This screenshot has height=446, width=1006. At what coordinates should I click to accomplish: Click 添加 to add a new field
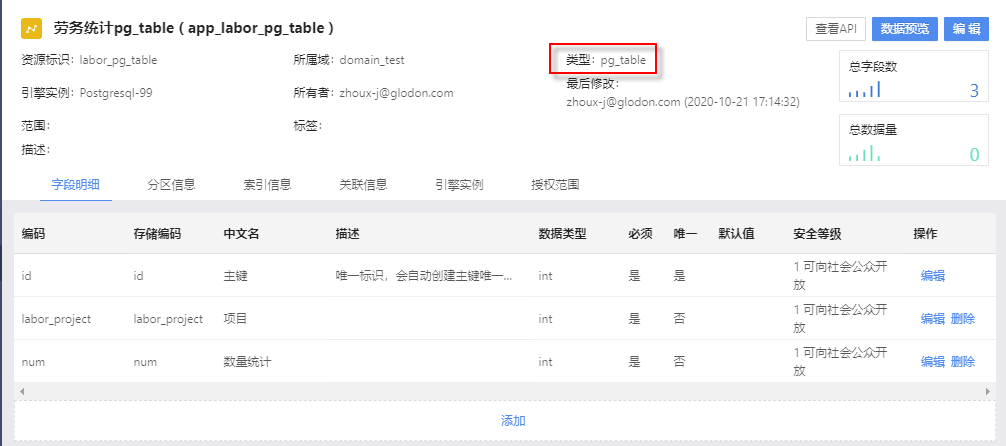tap(513, 421)
